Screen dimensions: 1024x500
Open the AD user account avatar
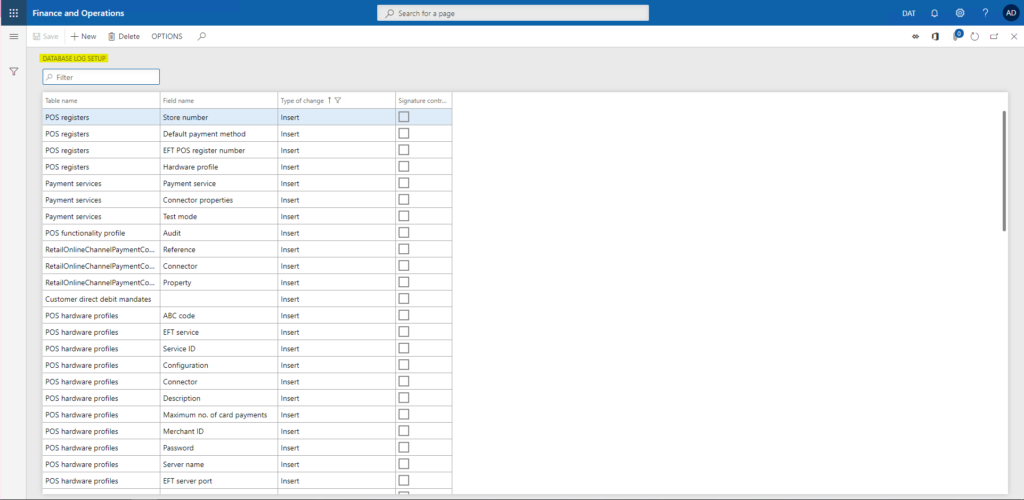pos(1011,13)
